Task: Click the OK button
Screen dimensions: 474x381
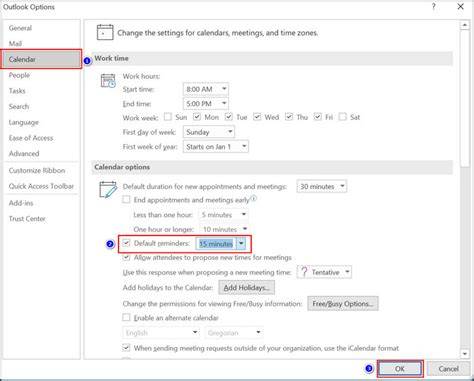Action: click(400, 369)
